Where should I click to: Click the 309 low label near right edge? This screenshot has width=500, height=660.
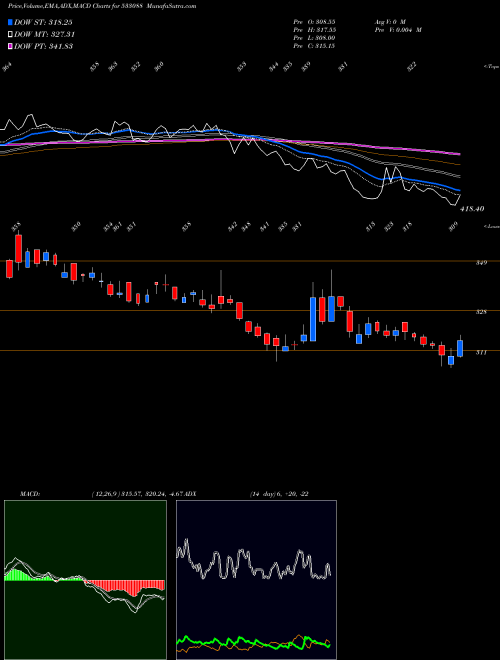(453, 227)
